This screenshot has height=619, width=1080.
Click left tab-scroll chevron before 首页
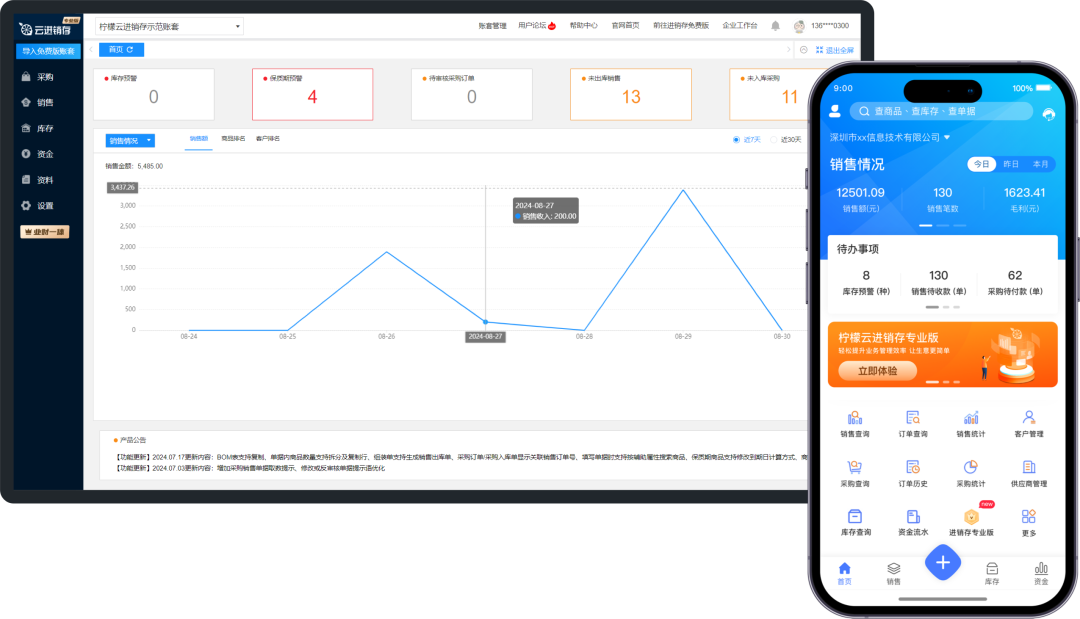(91, 50)
